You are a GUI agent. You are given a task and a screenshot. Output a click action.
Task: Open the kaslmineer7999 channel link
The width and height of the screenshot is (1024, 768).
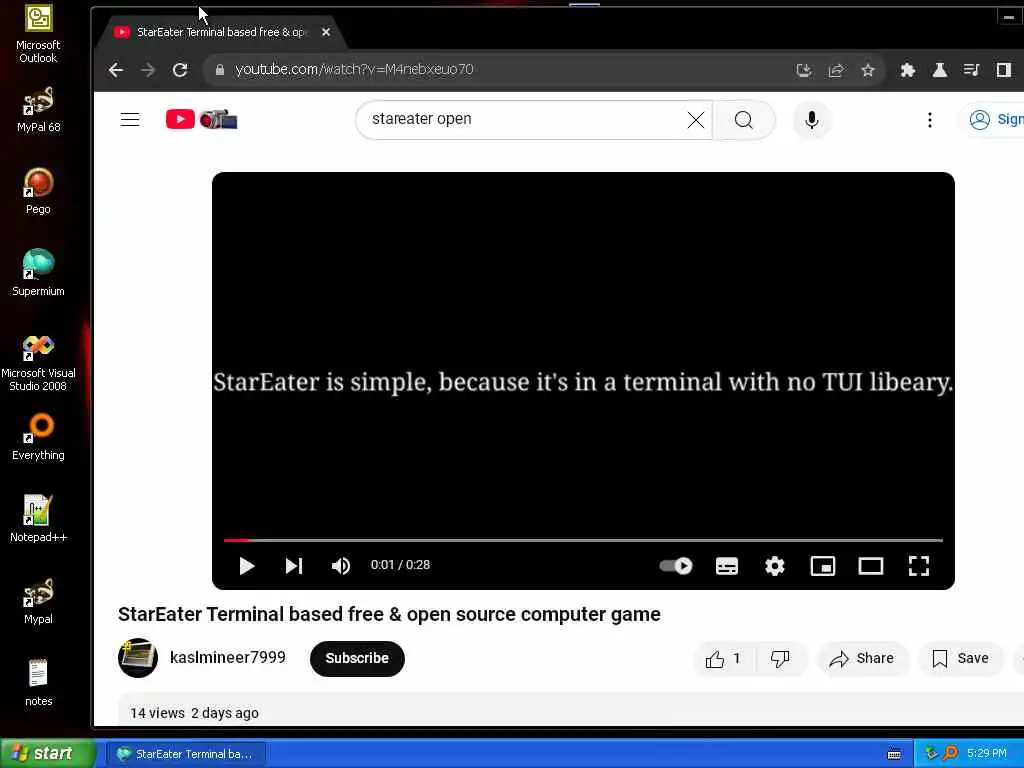227,657
